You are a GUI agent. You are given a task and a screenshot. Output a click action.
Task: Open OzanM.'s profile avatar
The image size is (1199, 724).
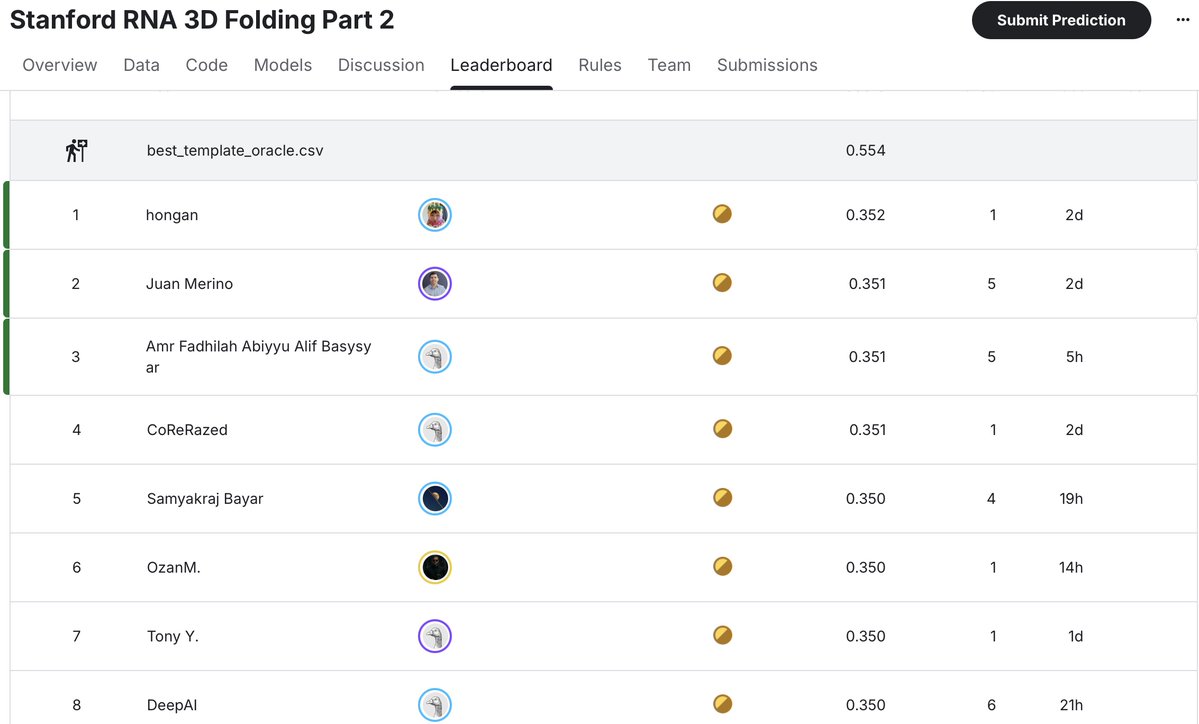click(434, 567)
